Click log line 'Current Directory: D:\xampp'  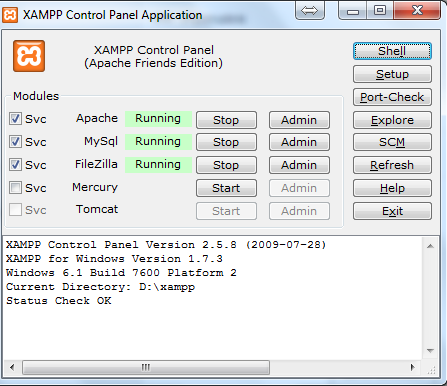tap(100, 287)
